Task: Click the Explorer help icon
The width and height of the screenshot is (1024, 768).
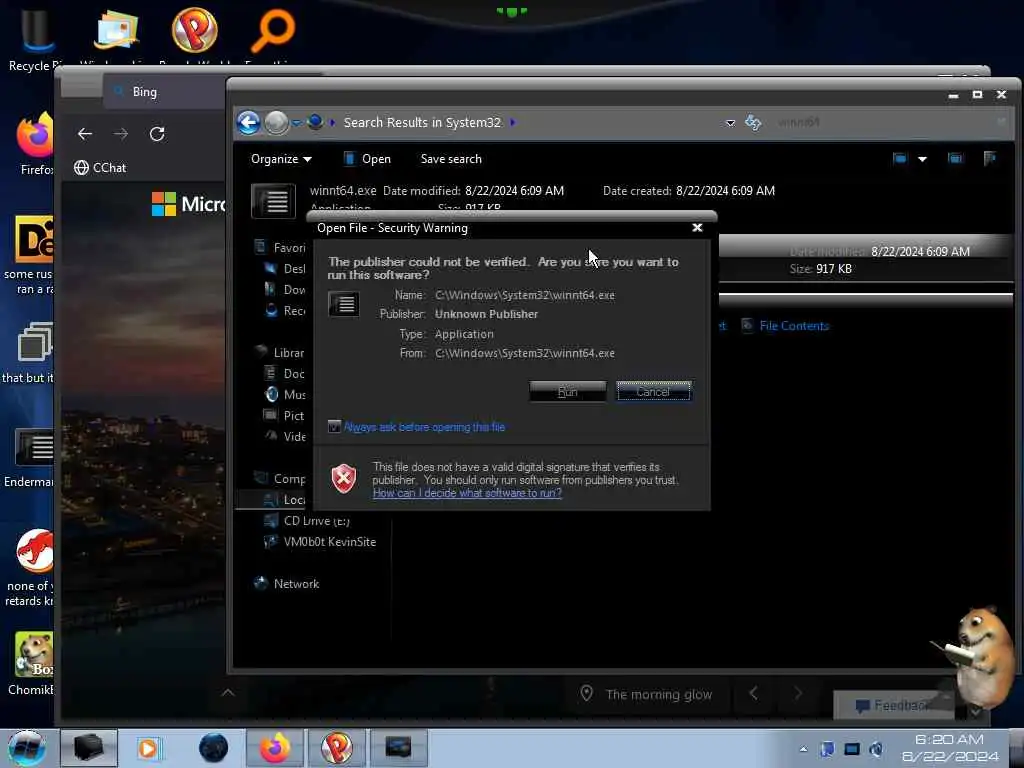Action: 990,158
